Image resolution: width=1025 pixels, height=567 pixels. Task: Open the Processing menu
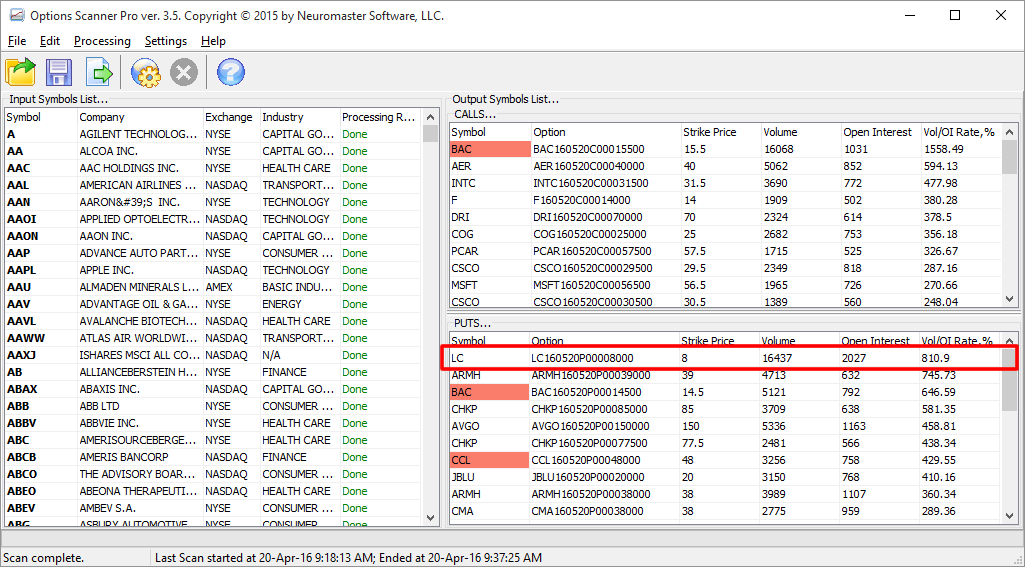102,41
